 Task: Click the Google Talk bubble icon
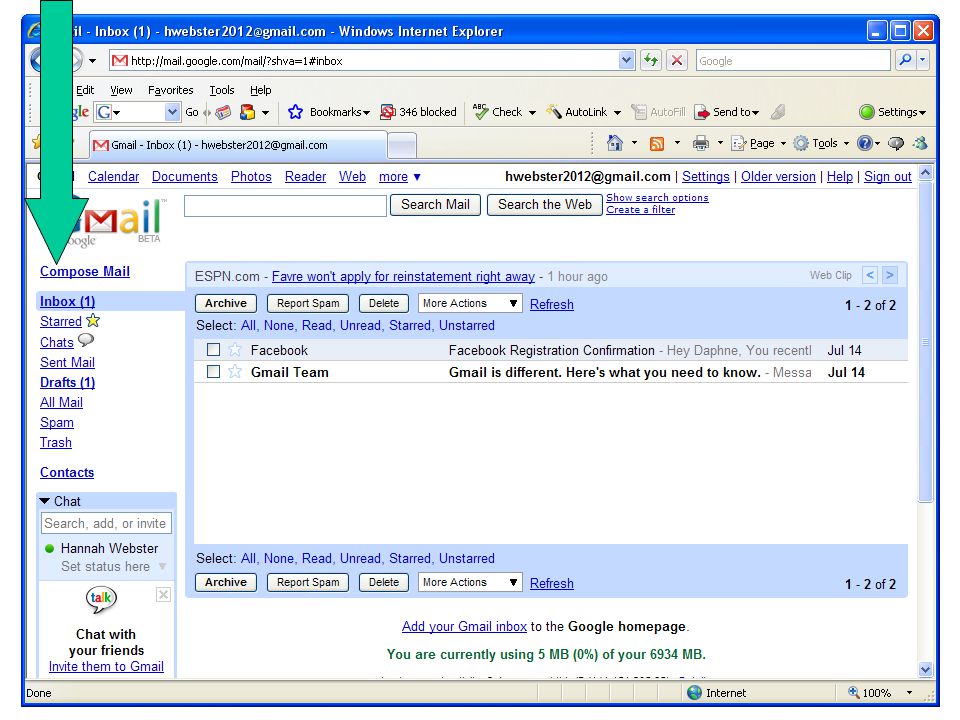101,599
